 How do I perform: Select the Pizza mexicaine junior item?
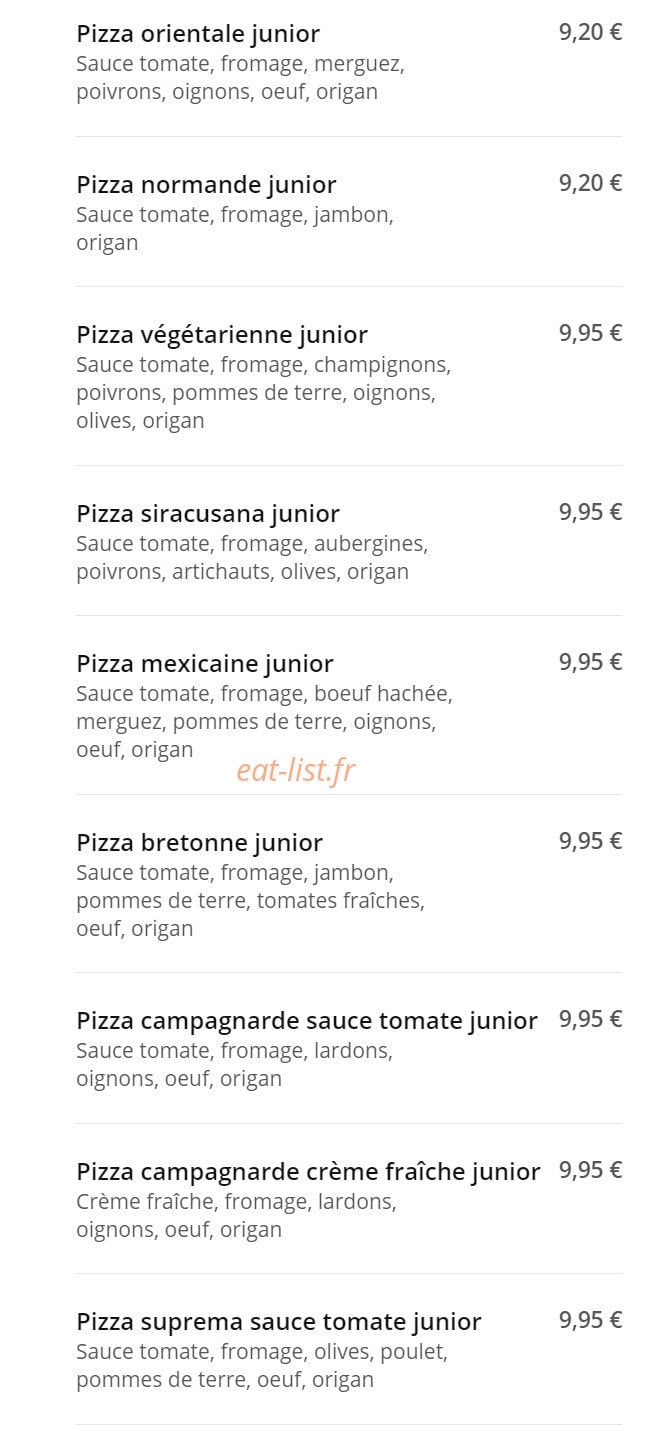[x=349, y=705]
